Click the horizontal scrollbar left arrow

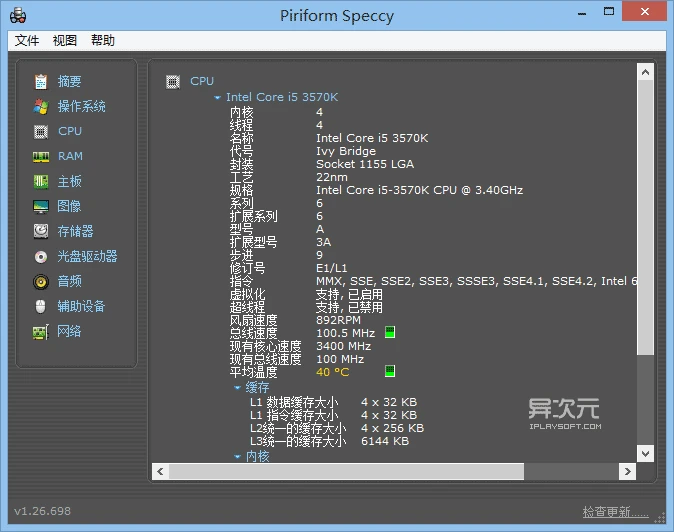[160, 471]
